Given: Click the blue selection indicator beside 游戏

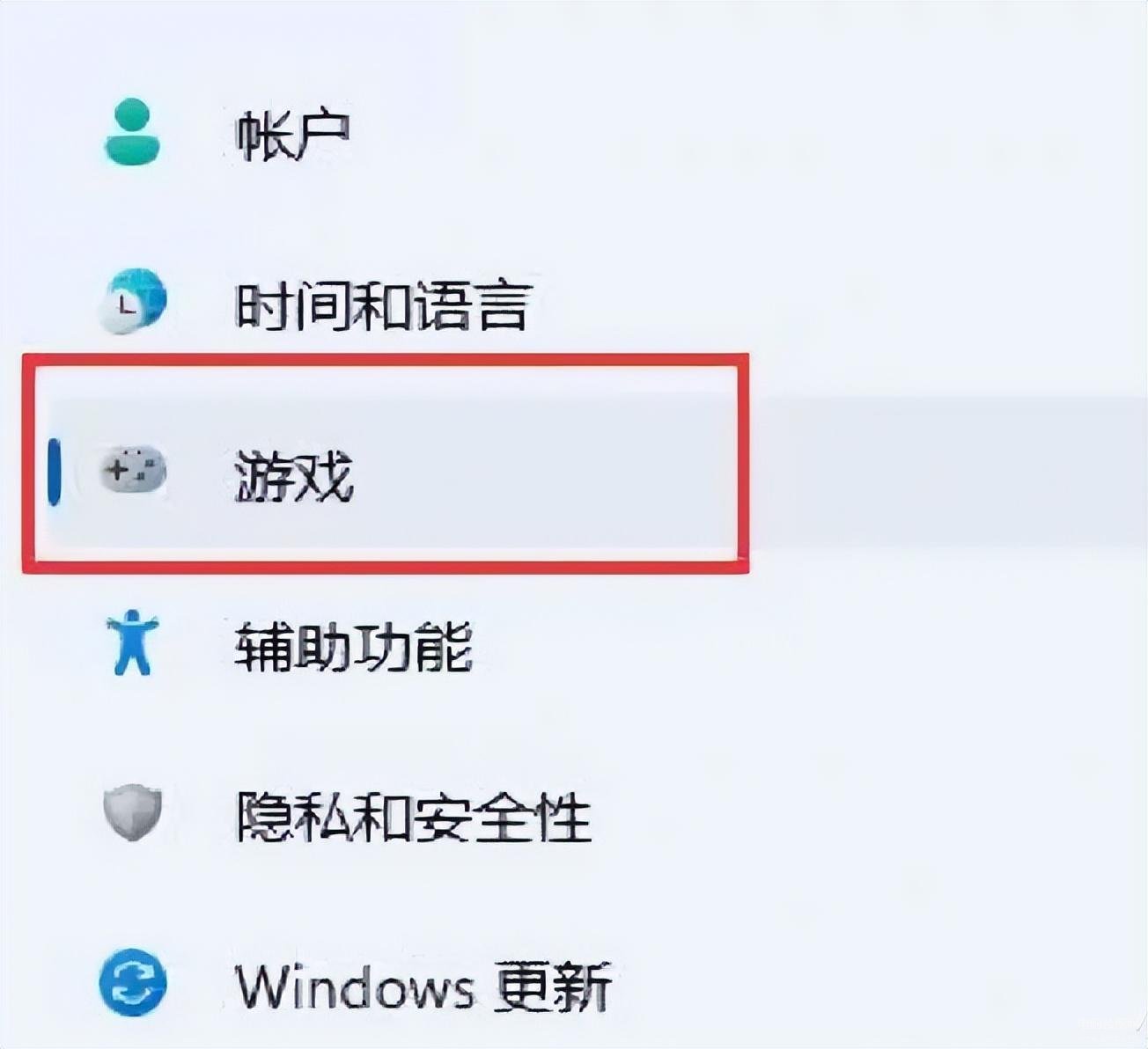Looking at the screenshot, I should pyautogui.click(x=54, y=472).
